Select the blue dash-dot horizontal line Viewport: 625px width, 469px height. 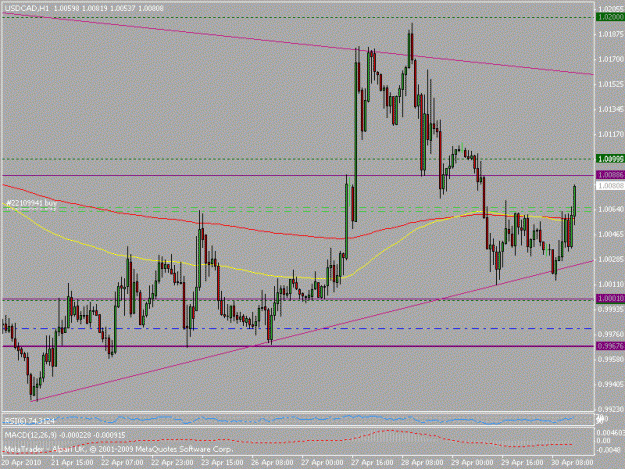point(298,328)
